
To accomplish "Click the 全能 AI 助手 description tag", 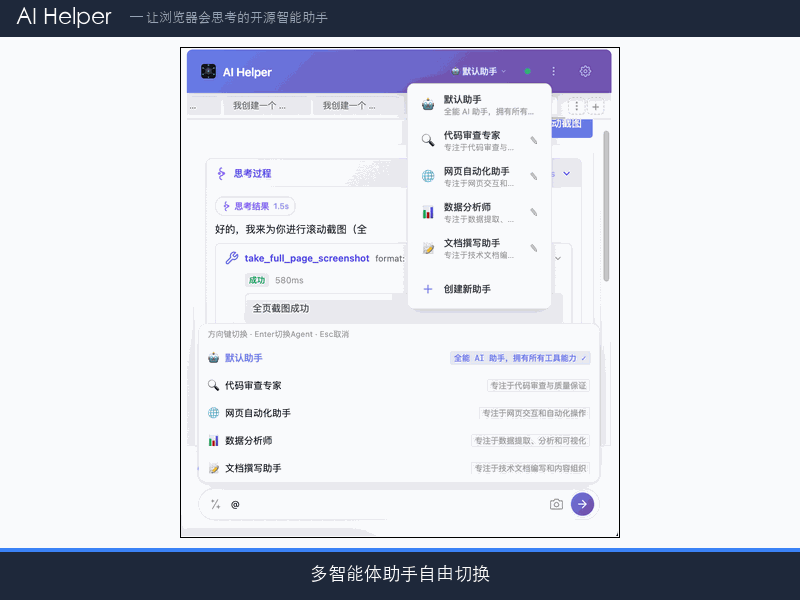I will 520,358.
